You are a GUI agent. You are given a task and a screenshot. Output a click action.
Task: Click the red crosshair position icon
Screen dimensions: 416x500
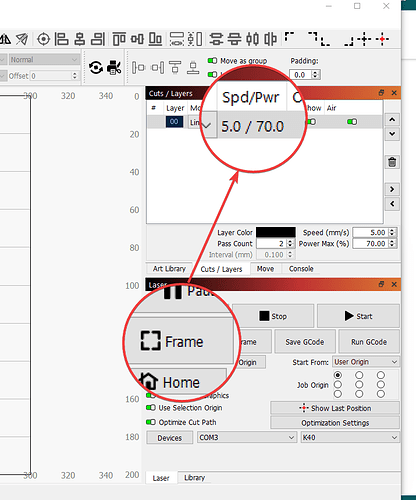[x=382, y=39]
